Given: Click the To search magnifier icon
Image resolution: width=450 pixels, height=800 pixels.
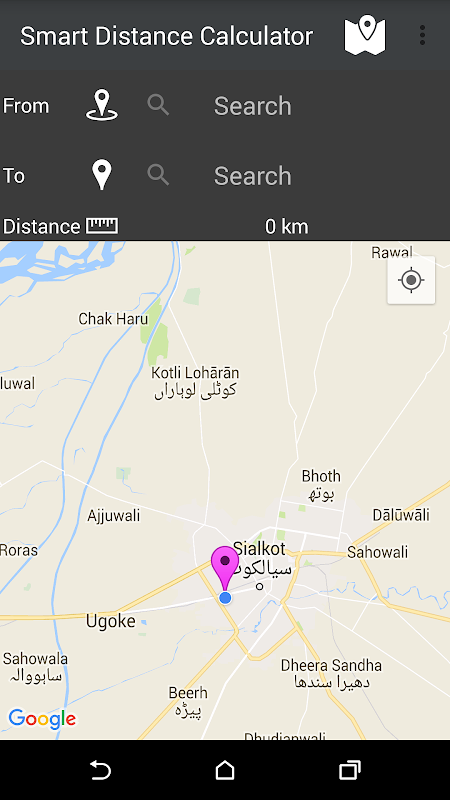Looking at the screenshot, I should coord(158,175).
